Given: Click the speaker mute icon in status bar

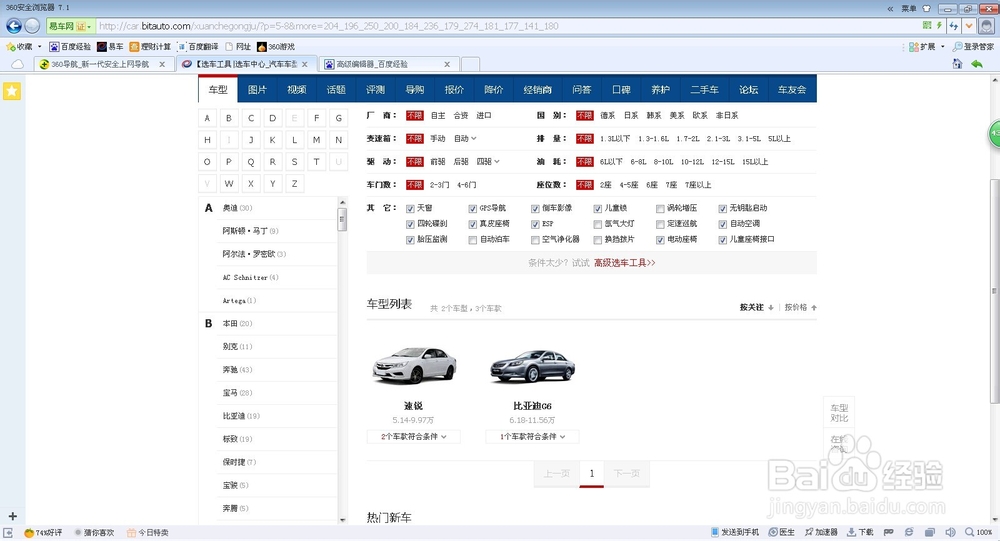Looking at the screenshot, I should (950, 532).
